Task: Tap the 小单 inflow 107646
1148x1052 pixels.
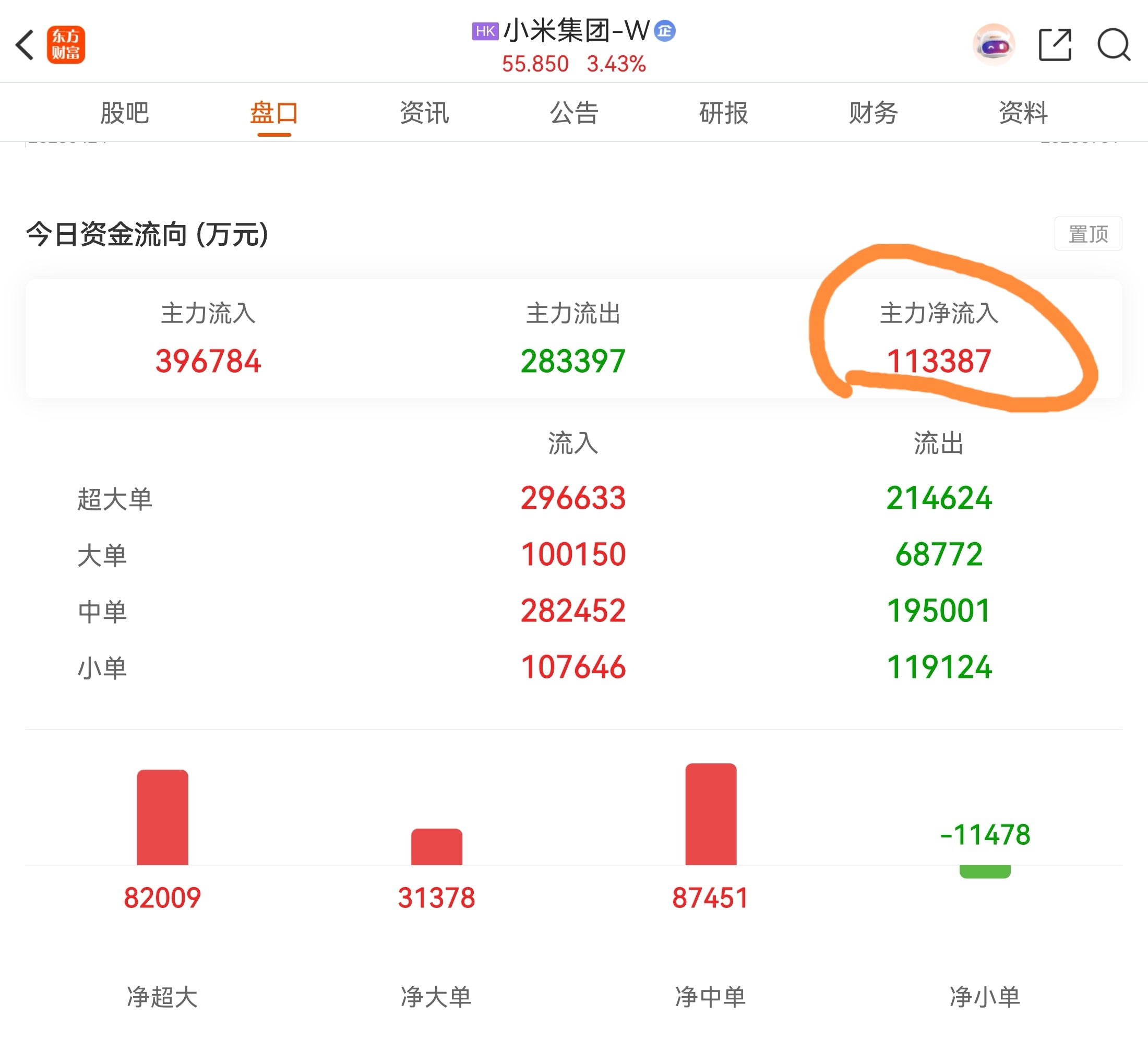Action: pyautogui.click(x=573, y=667)
